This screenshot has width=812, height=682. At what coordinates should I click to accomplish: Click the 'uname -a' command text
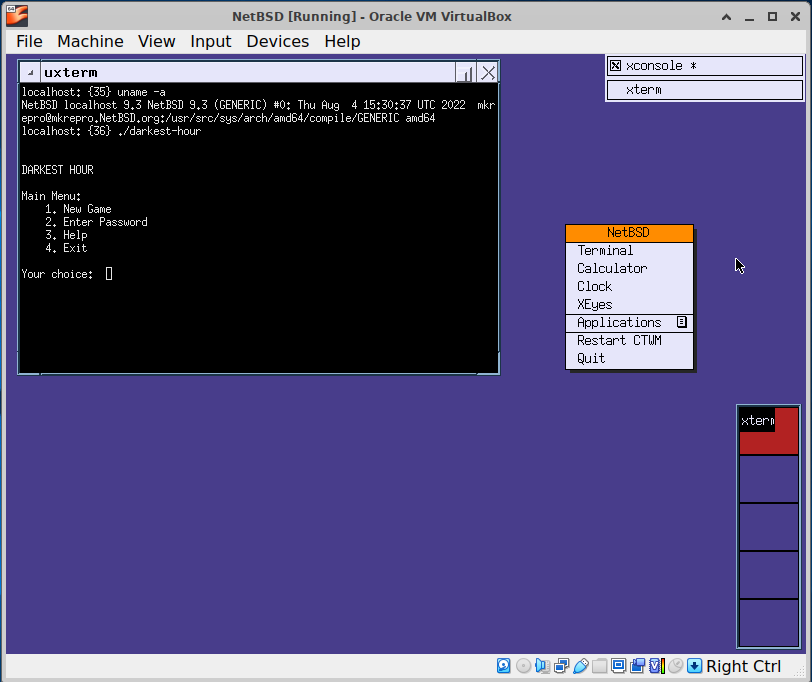pos(141,92)
